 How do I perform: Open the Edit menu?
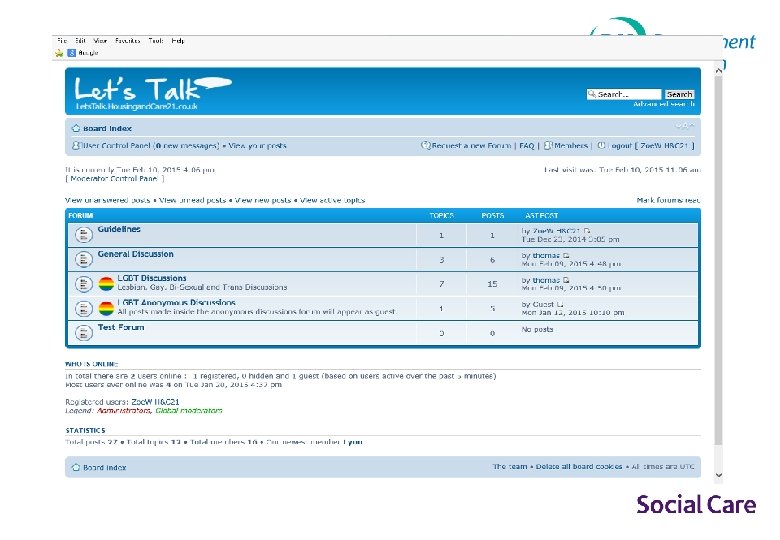pos(81,41)
